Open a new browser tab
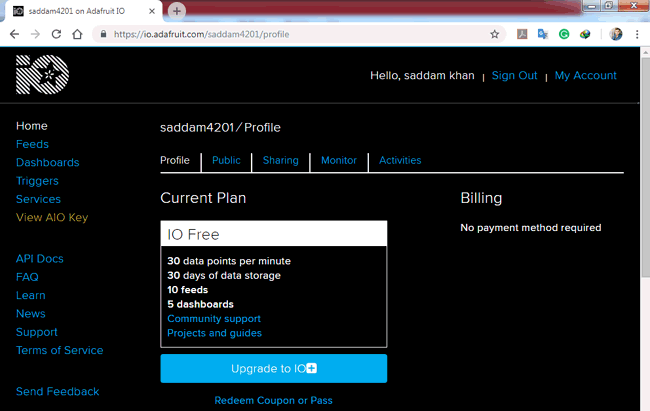 click(x=177, y=10)
